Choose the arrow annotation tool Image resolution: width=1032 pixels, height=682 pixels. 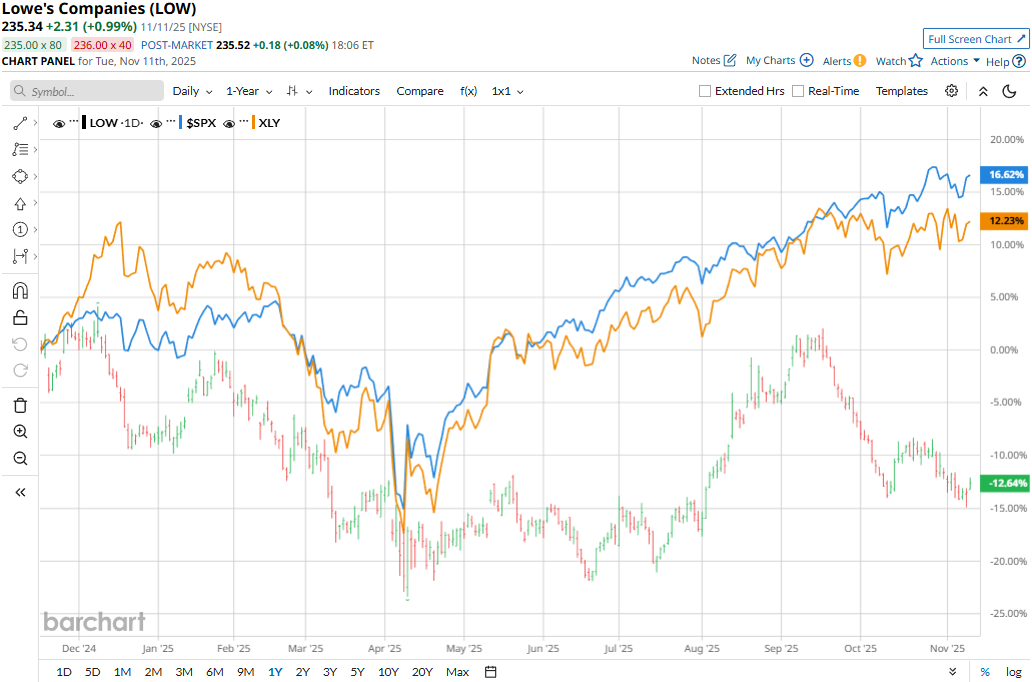tap(20, 203)
